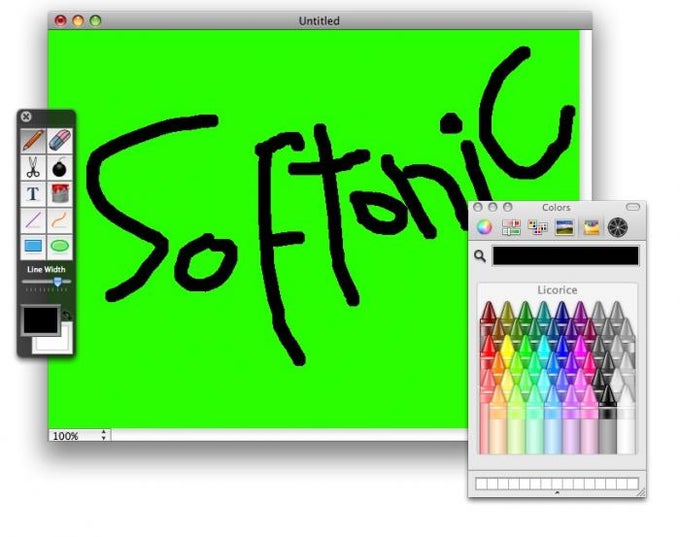The height and width of the screenshot is (537, 680).
Task: Click the swatch drawer expand arrow
Action: coord(557,493)
